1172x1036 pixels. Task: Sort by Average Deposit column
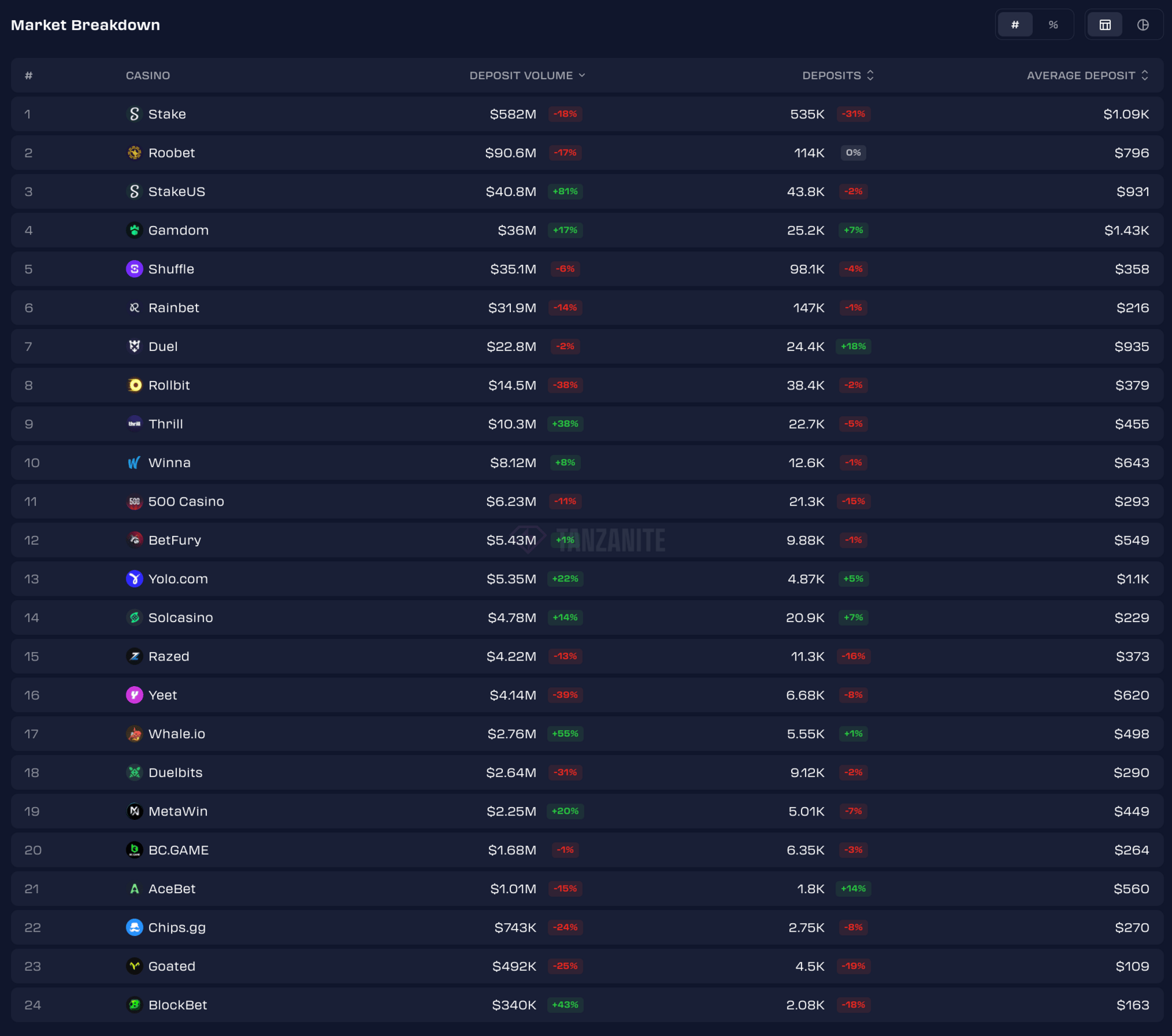(x=1087, y=76)
